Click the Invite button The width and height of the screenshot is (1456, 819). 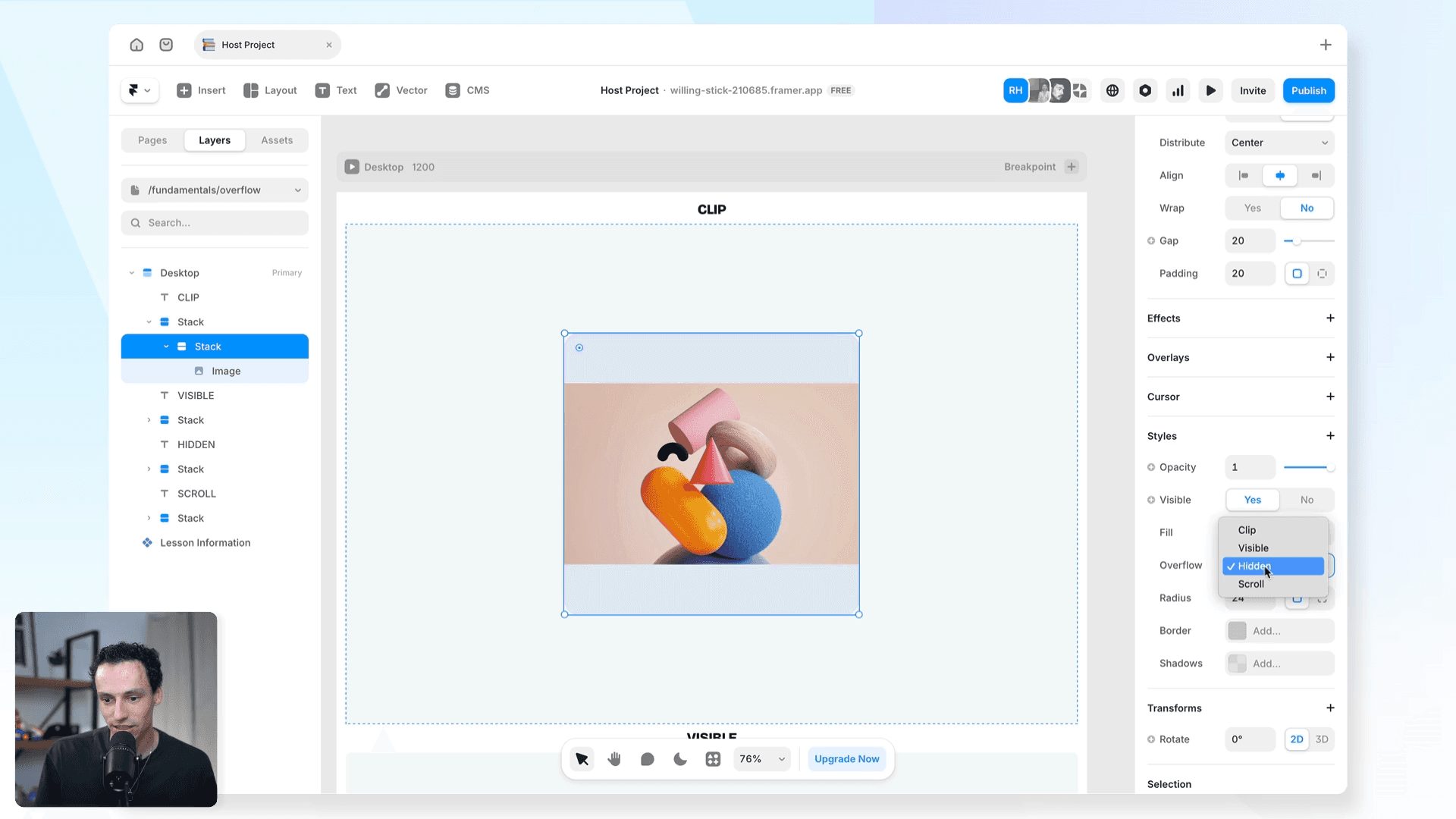pos(1253,90)
